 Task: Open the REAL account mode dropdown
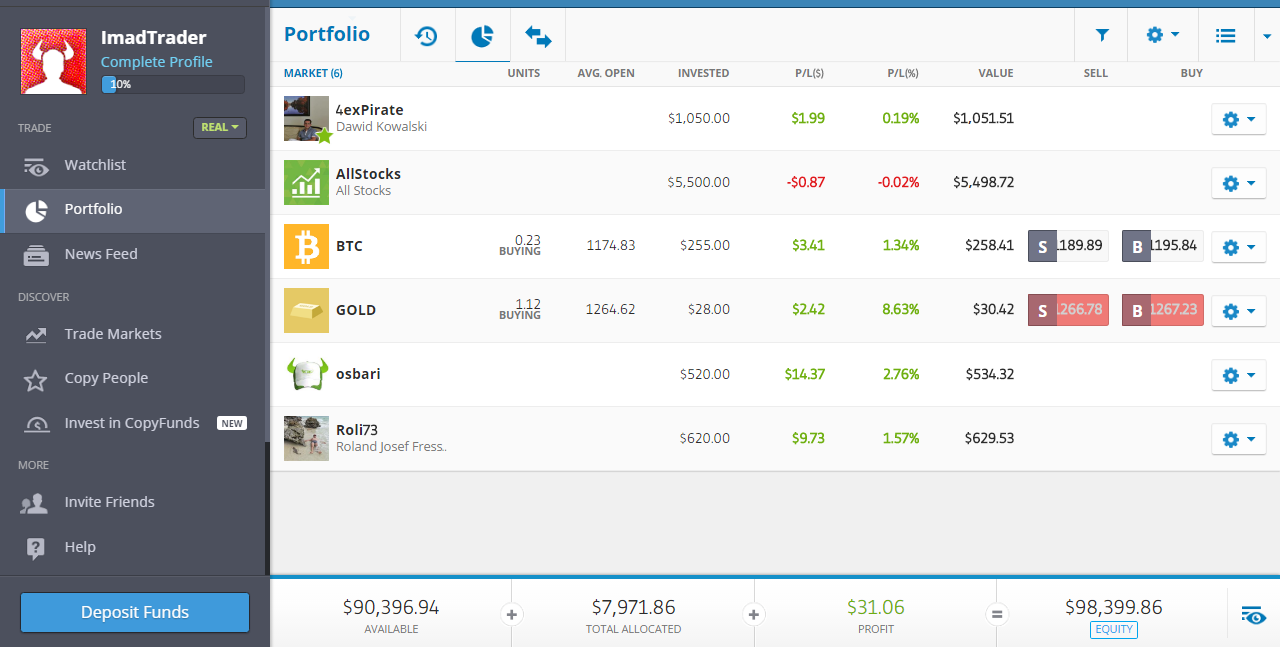pyautogui.click(x=220, y=127)
